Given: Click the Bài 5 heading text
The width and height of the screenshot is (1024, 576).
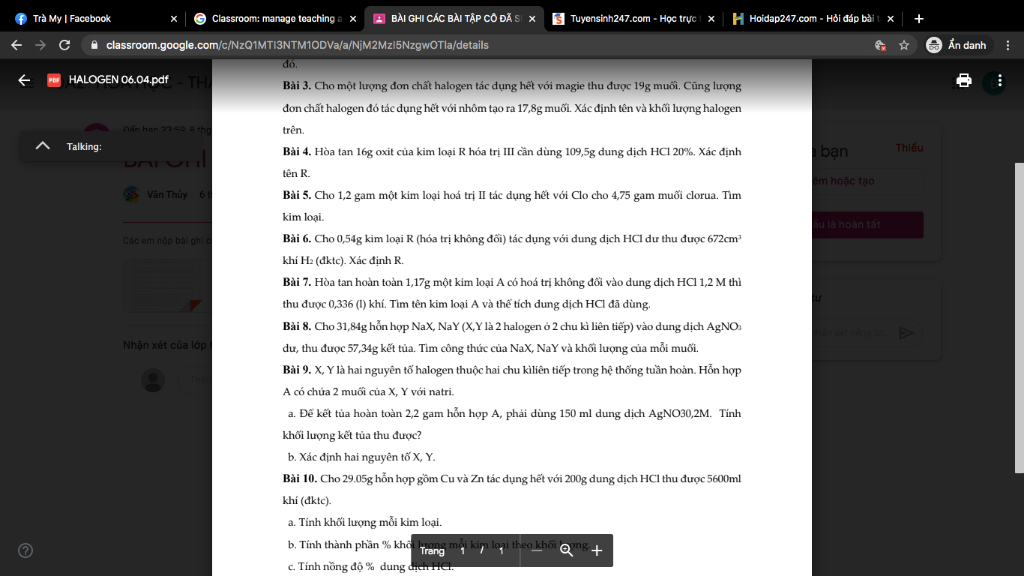Looking at the screenshot, I should [x=296, y=195].
